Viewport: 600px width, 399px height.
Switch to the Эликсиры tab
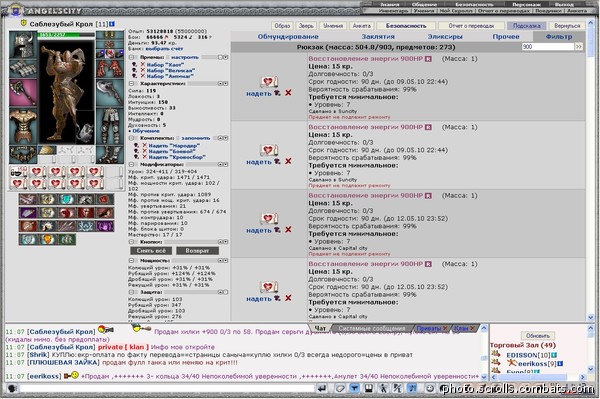pyautogui.click(x=445, y=37)
